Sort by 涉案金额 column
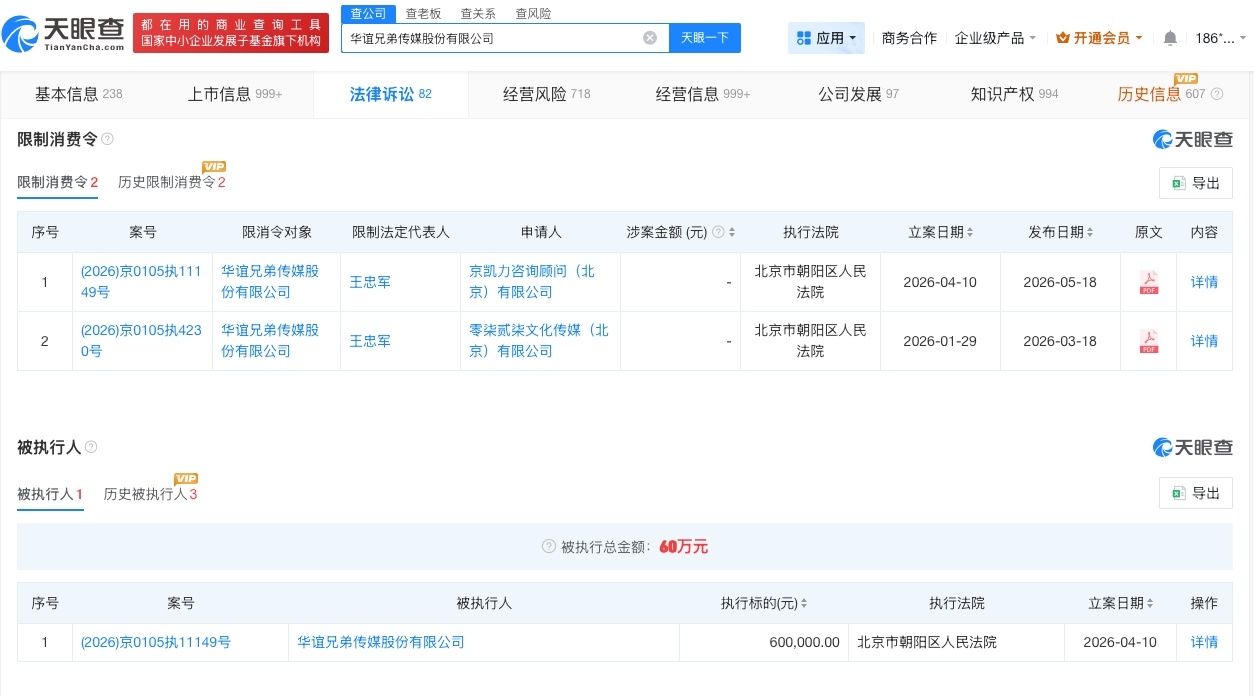This screenshot has width=1254, height=696. [732, 232]
